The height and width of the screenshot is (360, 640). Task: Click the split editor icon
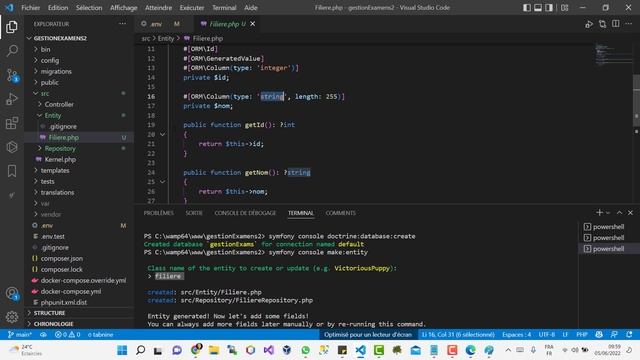click(x=616, y=24)
